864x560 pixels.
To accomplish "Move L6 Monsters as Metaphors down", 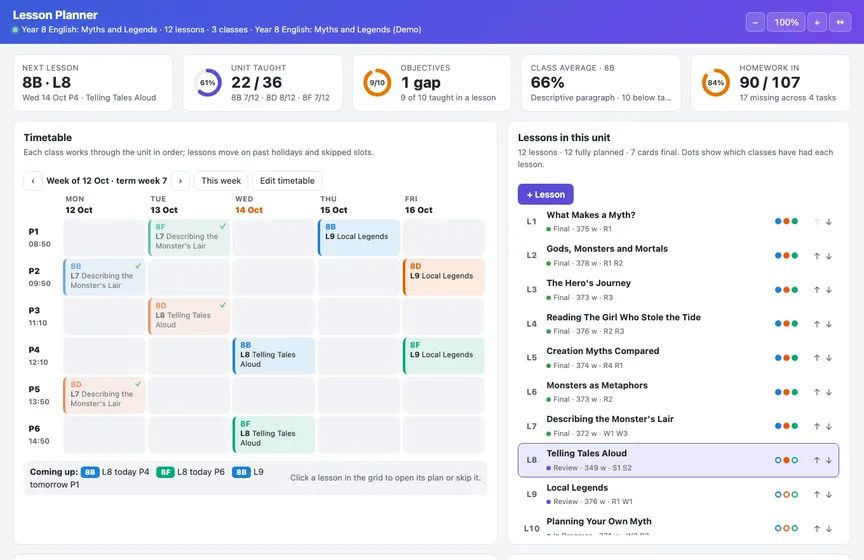I will [x=828, y=392].
